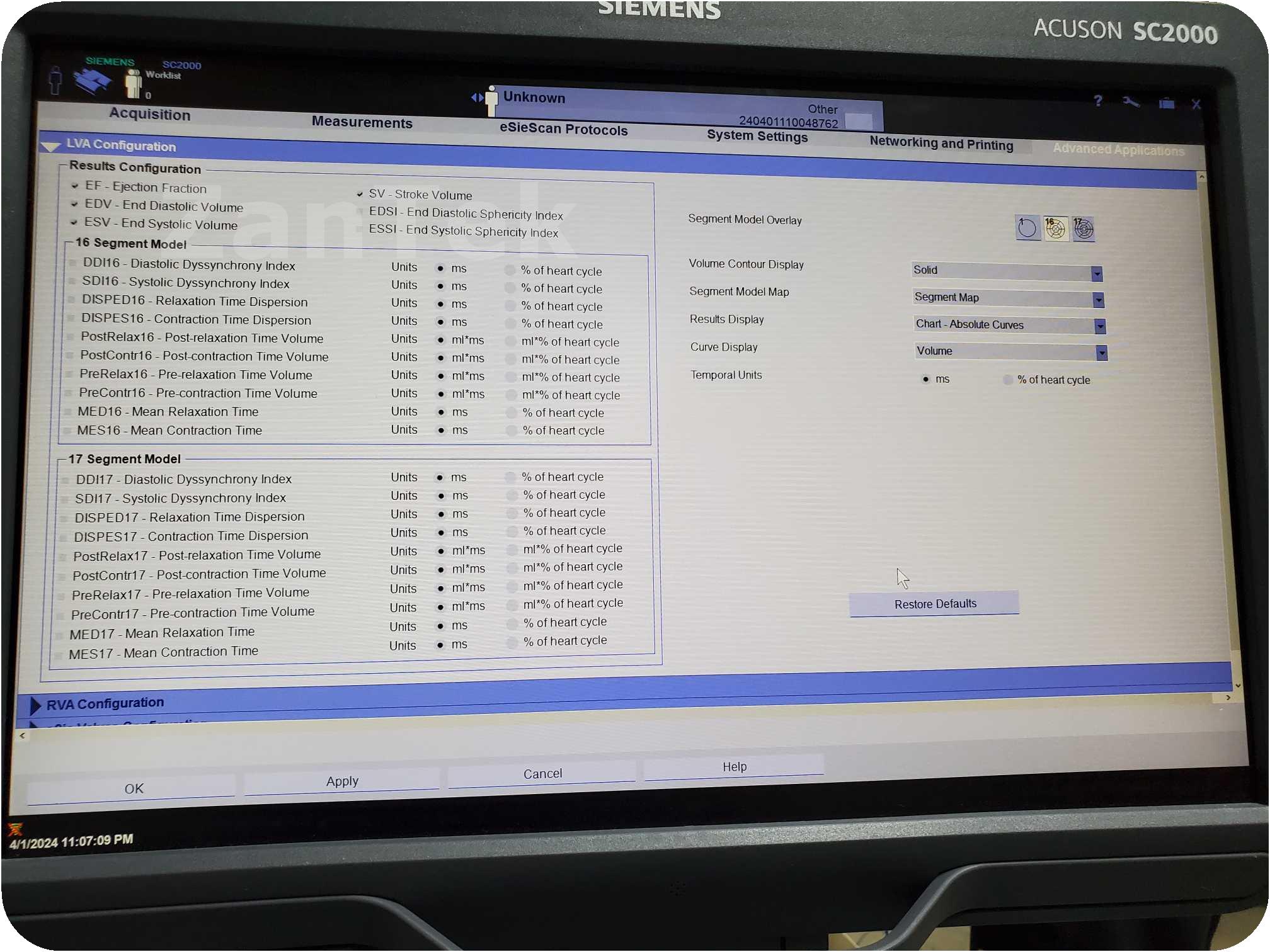Click the help question mark icon
1270x952 pixels.
click(x=1098, y=101)
